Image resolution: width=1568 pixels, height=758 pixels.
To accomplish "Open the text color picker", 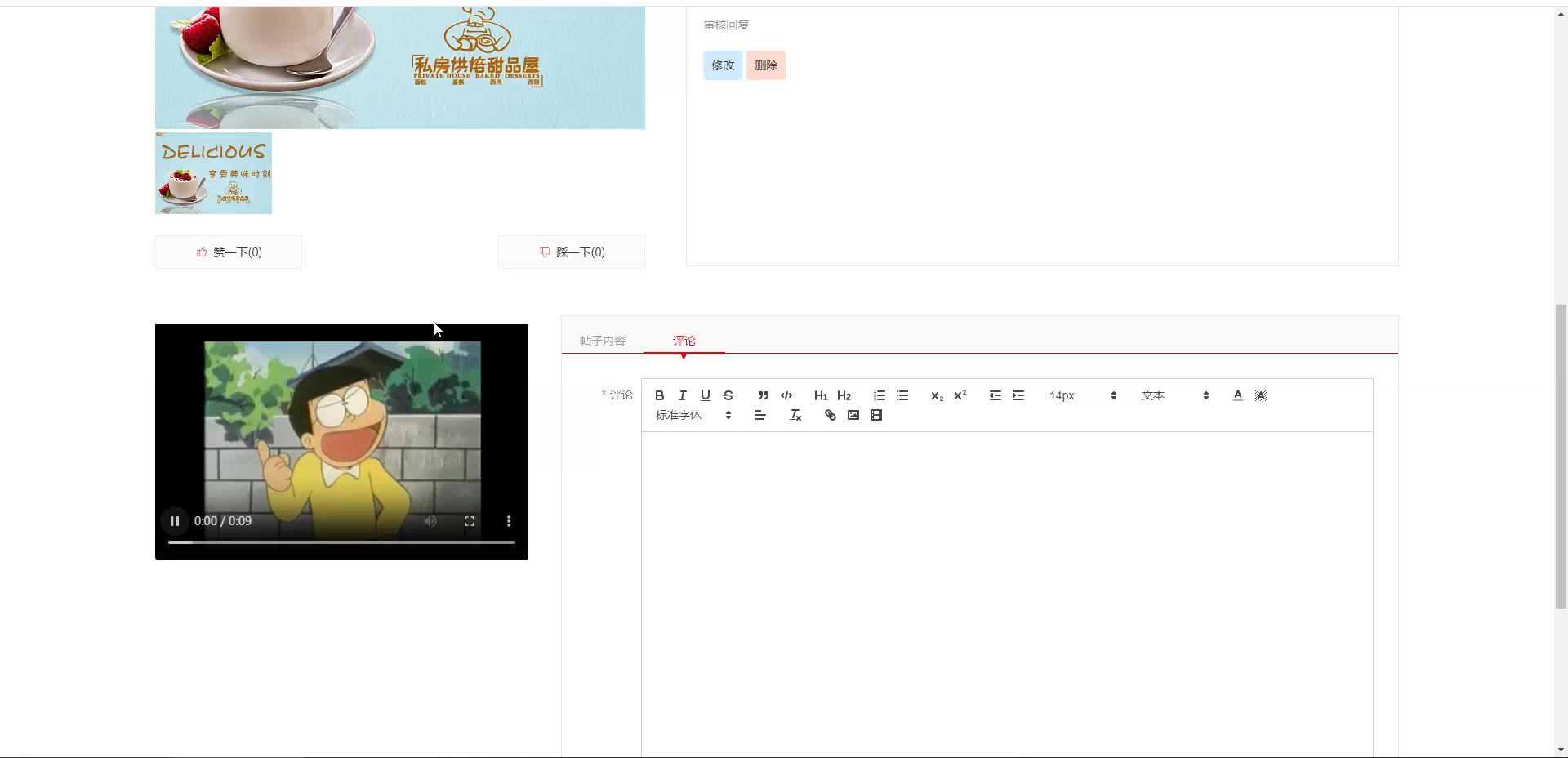I will [x=1237, y=395].
